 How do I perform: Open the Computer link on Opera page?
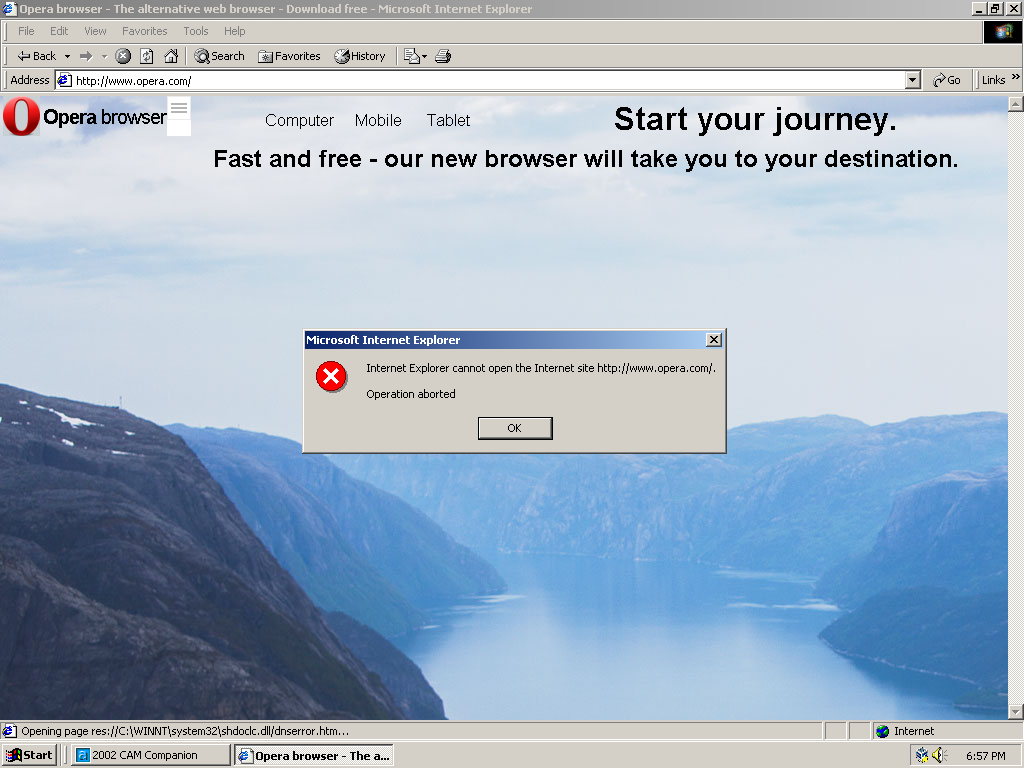299,120
